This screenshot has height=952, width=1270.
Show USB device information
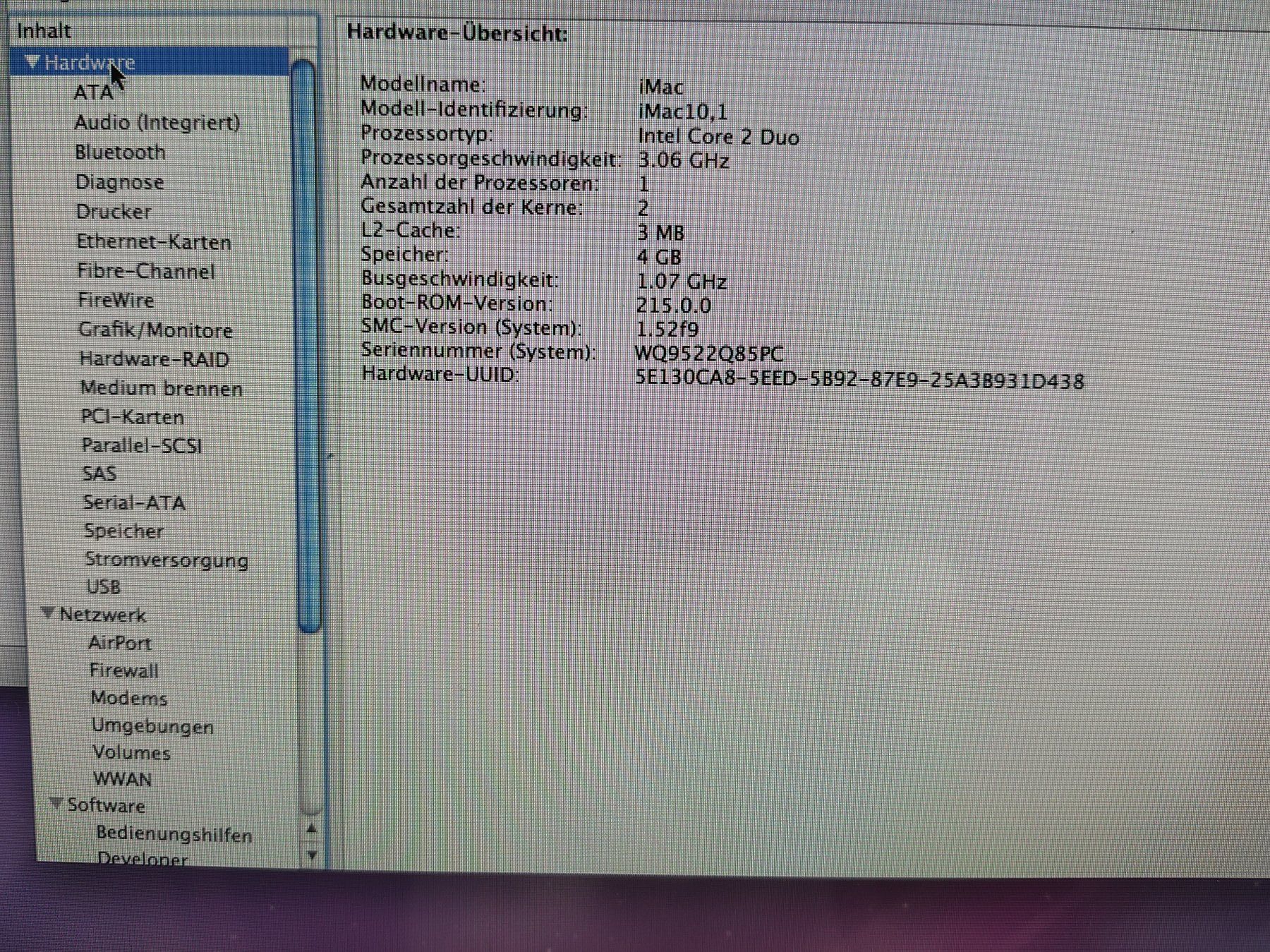point(104,586)
